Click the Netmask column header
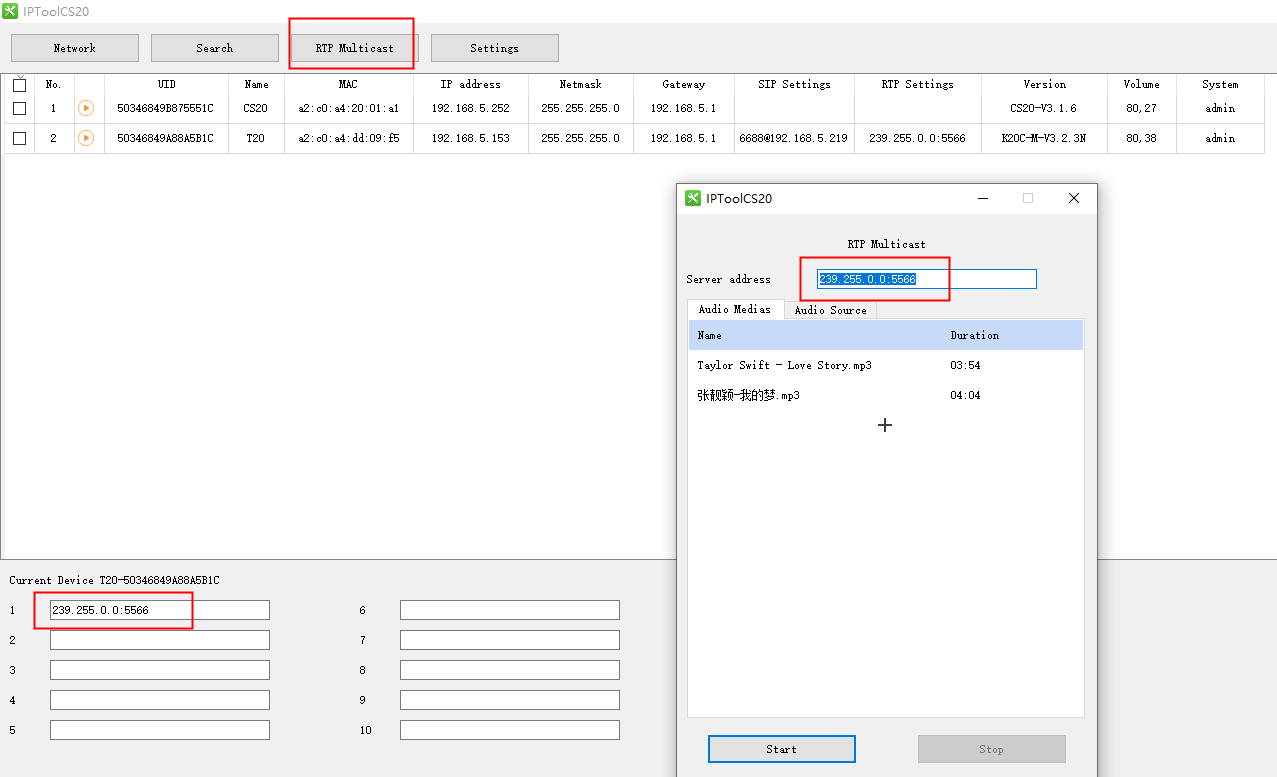Screen dimensions: 1277x777 580,85
